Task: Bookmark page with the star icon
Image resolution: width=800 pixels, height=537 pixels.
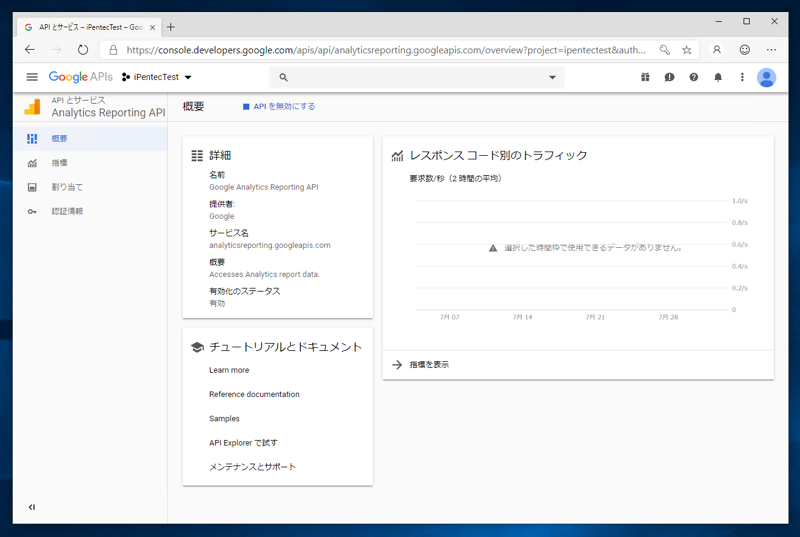Action: [687, 50]
